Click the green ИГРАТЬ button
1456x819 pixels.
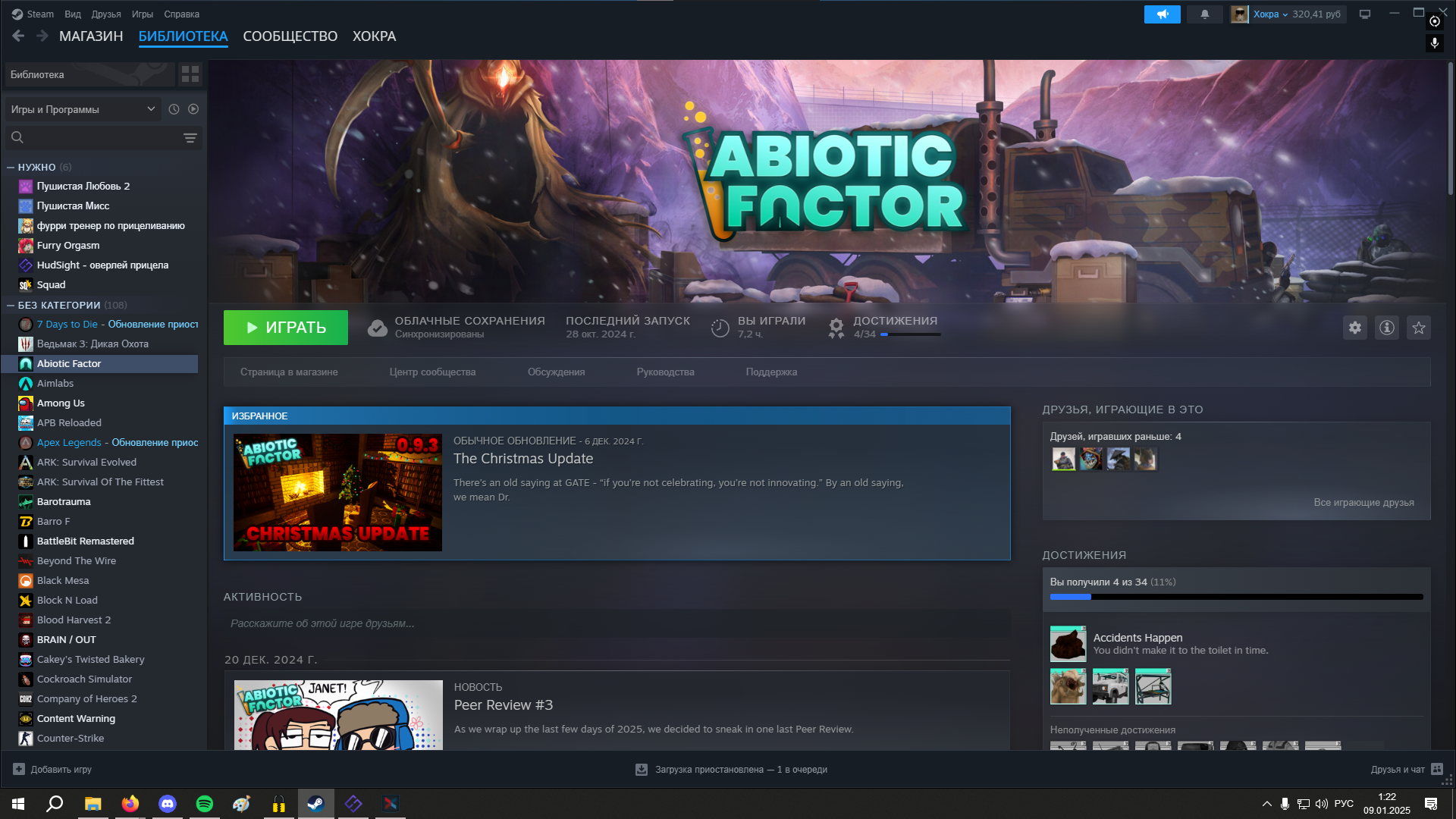pos(286,328)
